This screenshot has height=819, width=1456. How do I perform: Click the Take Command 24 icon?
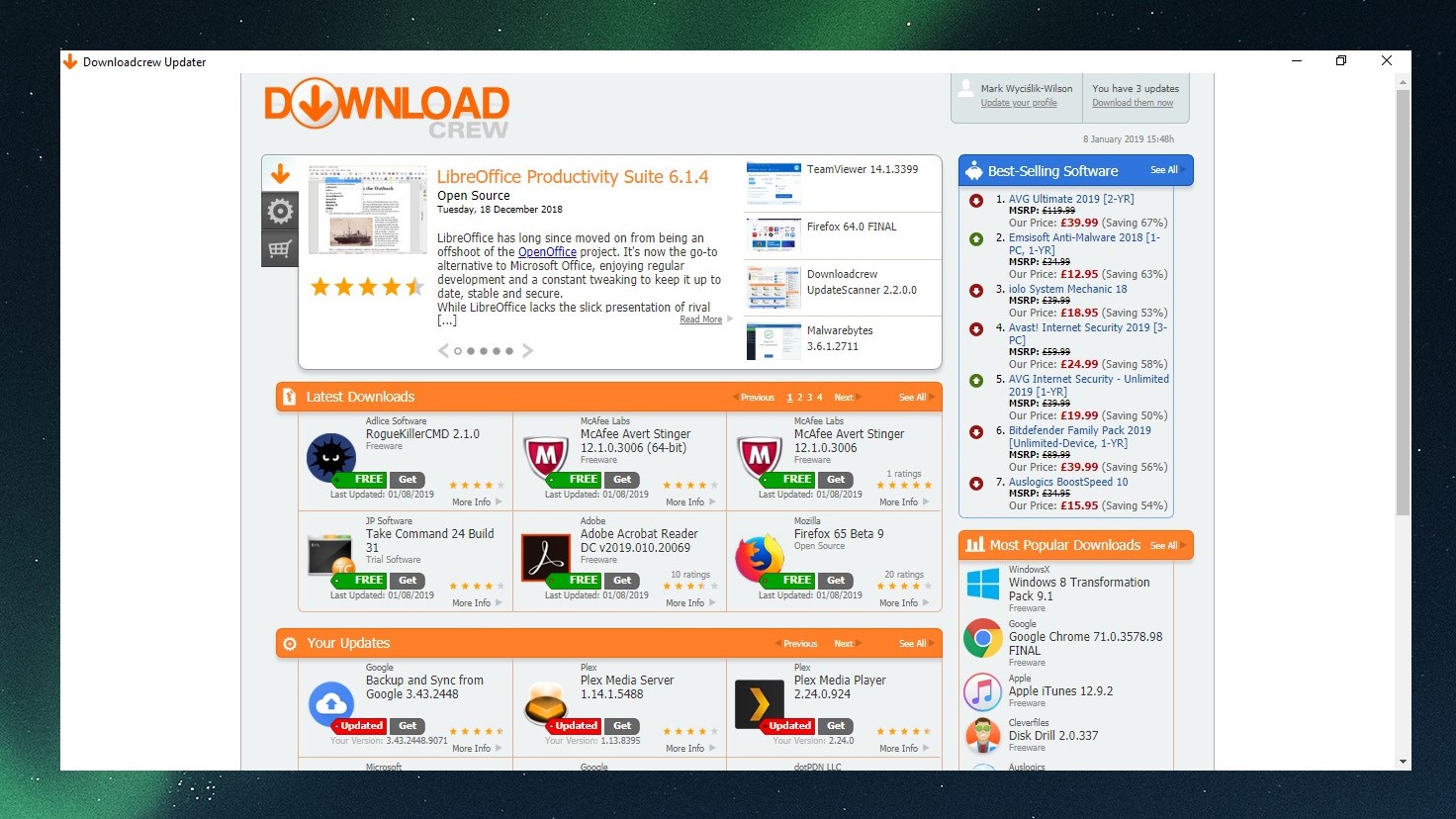(x=331, y=556)
